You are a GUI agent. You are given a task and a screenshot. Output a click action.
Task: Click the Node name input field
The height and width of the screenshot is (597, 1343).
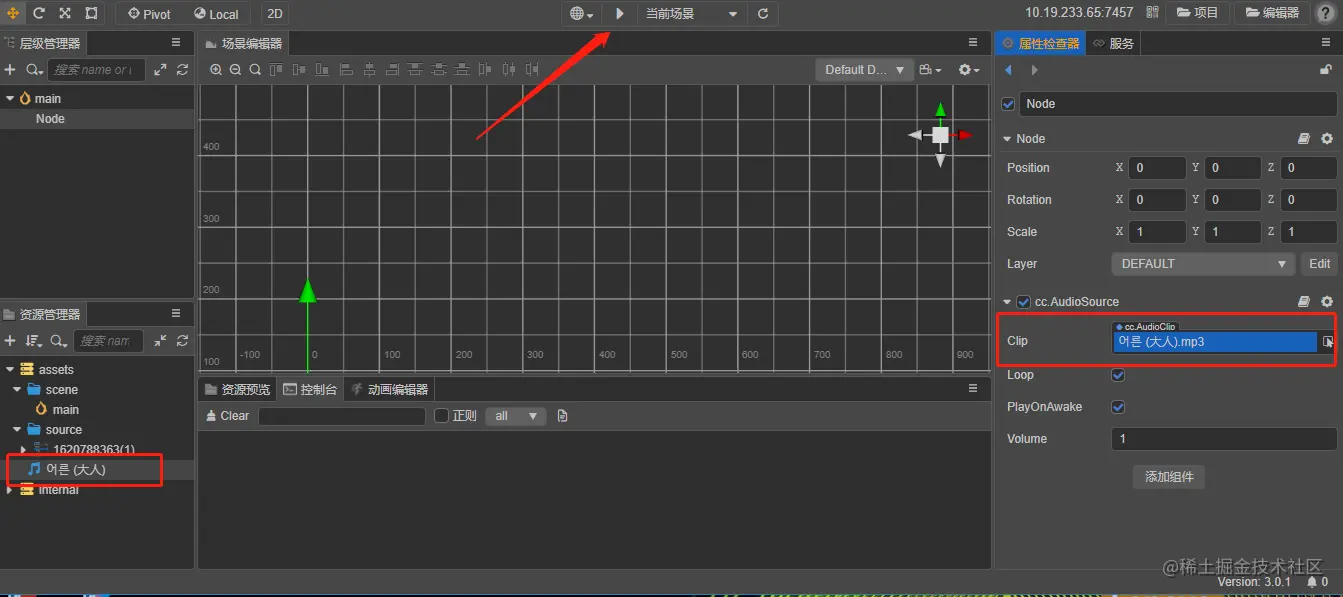(1178, 104)
